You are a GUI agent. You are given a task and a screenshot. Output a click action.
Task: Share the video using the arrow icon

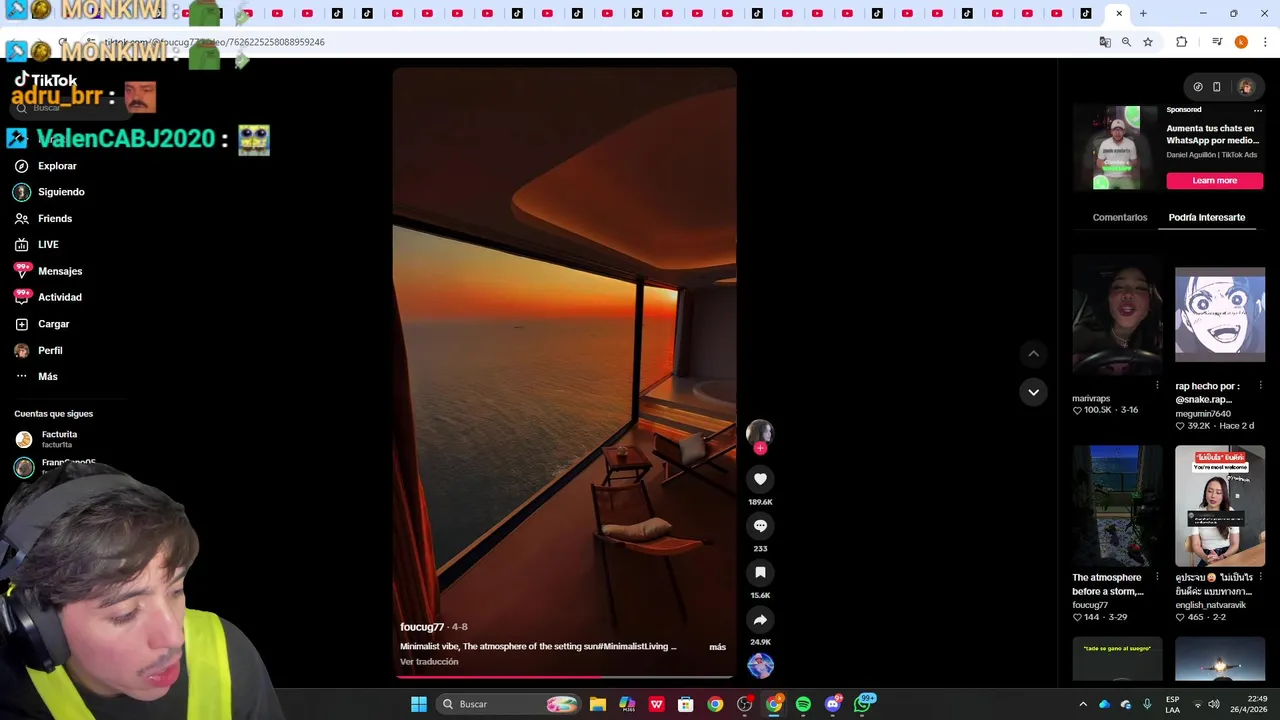coord(760,620)
